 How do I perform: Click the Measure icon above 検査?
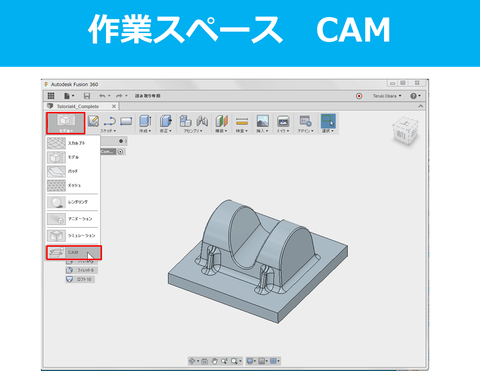click(x=242, y=121)
